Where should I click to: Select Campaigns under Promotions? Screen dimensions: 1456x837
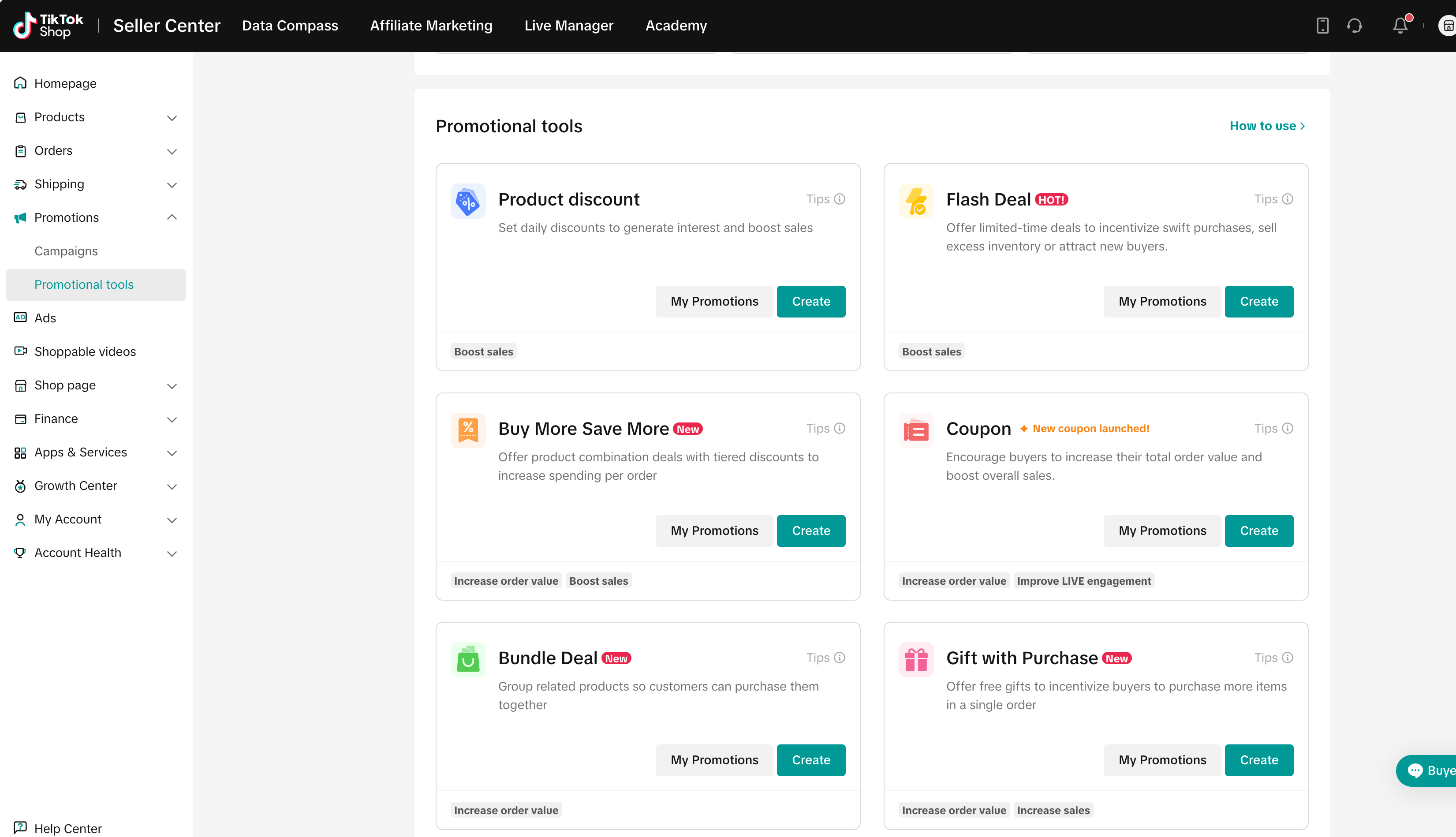pyautogui.click(x=66, y=251)
